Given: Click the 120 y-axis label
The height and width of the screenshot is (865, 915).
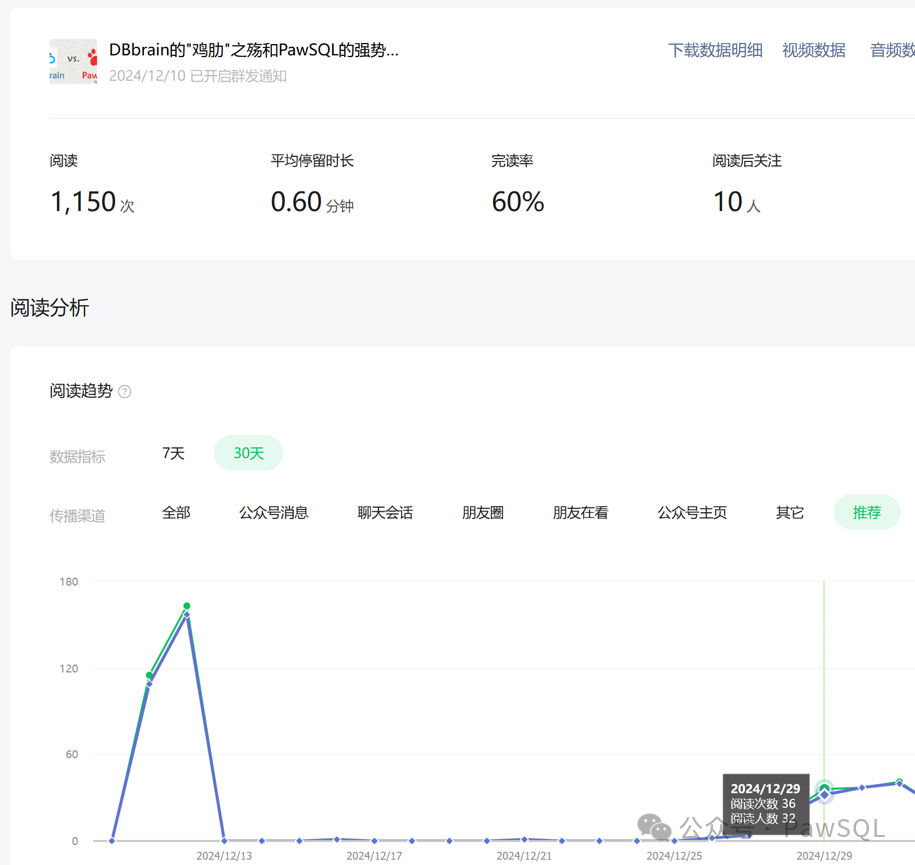Looking at the screenshot, I should pos(69,668).
